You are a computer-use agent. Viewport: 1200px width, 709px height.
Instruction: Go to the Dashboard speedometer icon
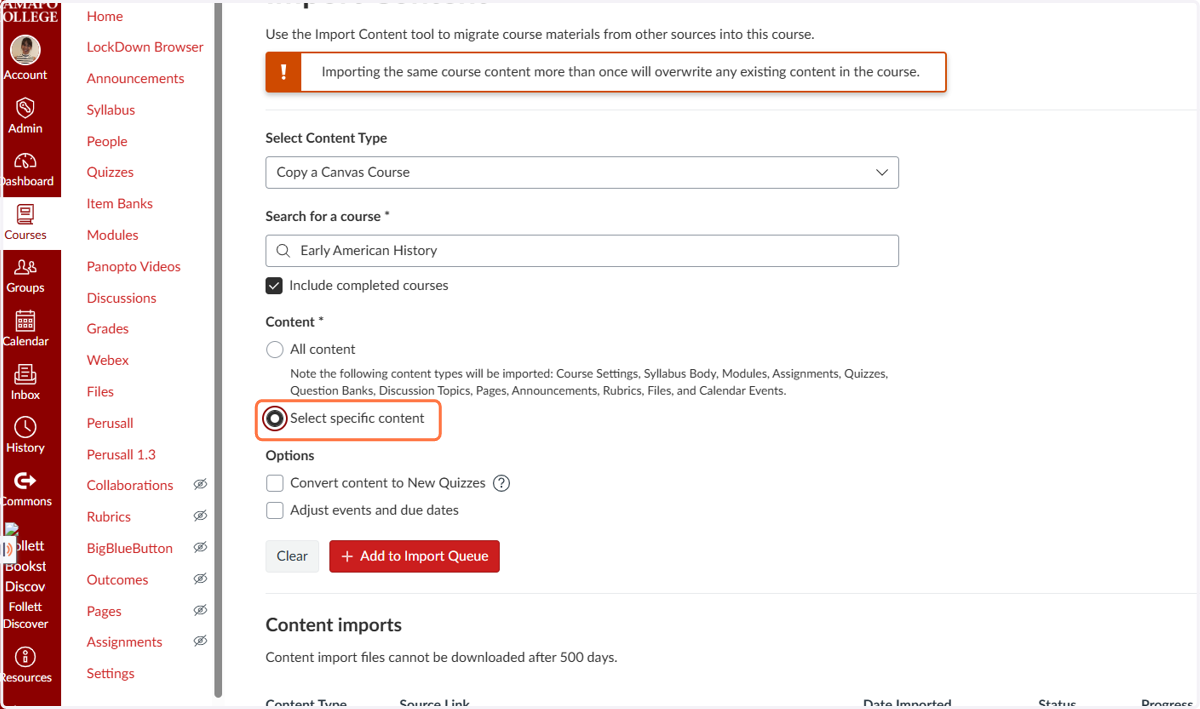click(x=25, y=161)
